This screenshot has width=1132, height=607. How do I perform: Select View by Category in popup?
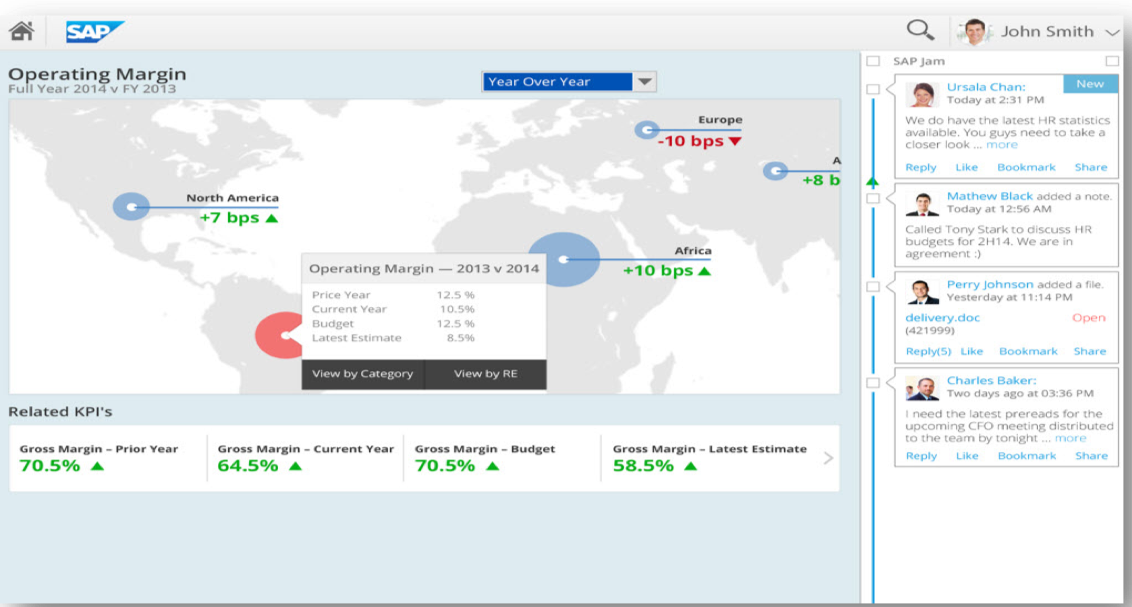[362, 374]
